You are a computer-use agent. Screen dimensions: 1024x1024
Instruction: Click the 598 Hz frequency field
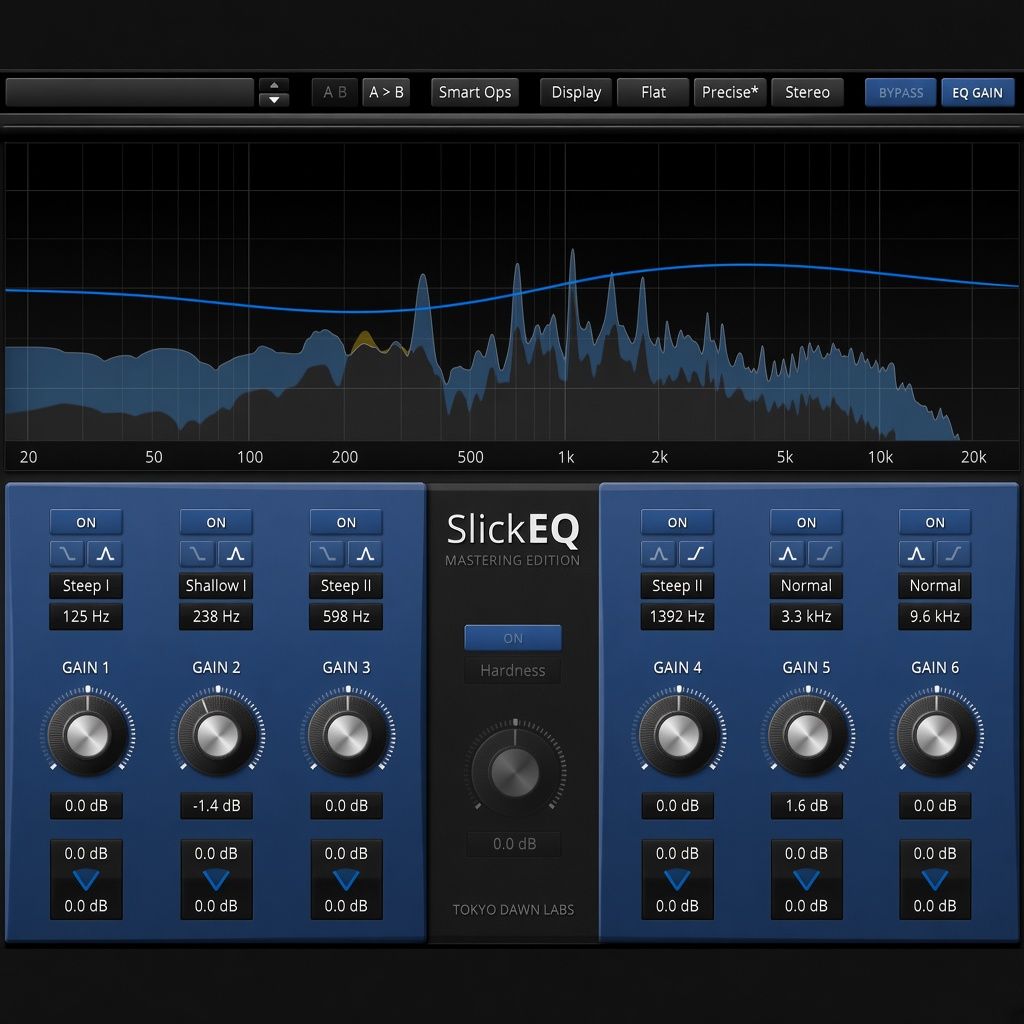[x=346, y=616]
